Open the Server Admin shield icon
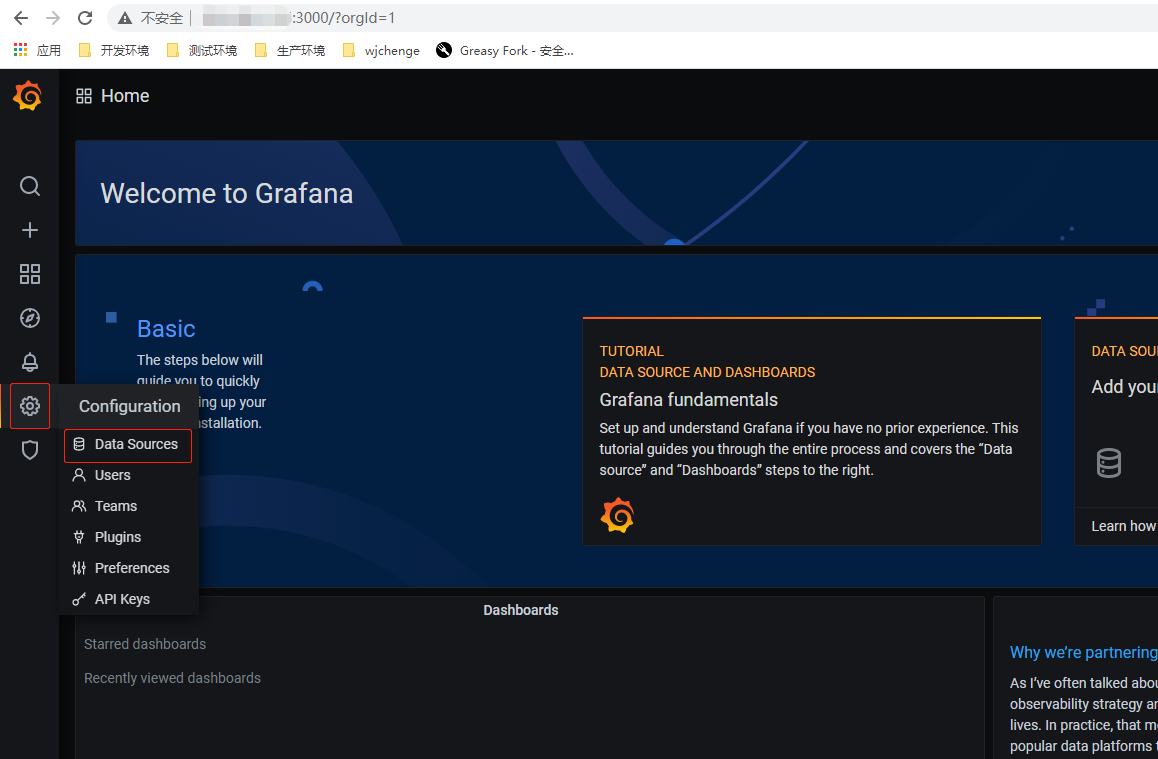Image resolution: width=1158 pixels, height=759 pixels. coord(30,450)
